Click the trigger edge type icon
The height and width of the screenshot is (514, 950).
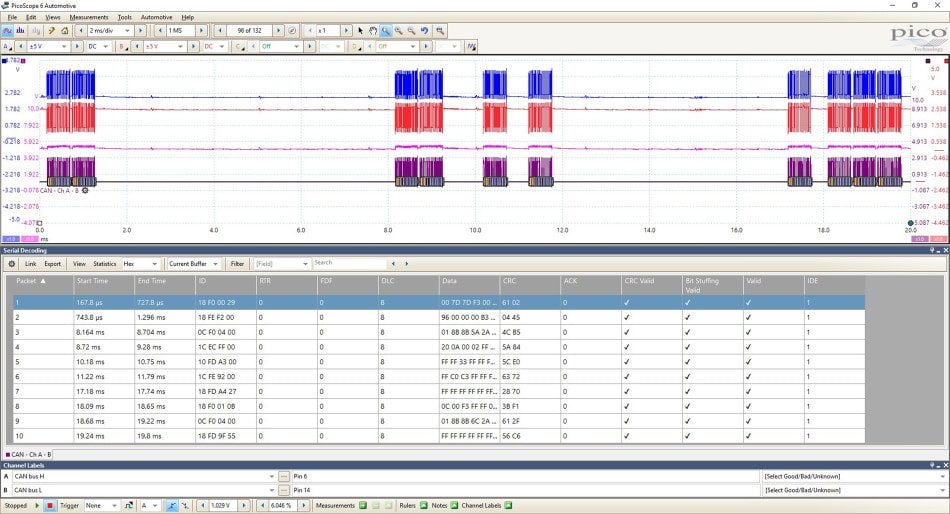(x=128, y=506)
